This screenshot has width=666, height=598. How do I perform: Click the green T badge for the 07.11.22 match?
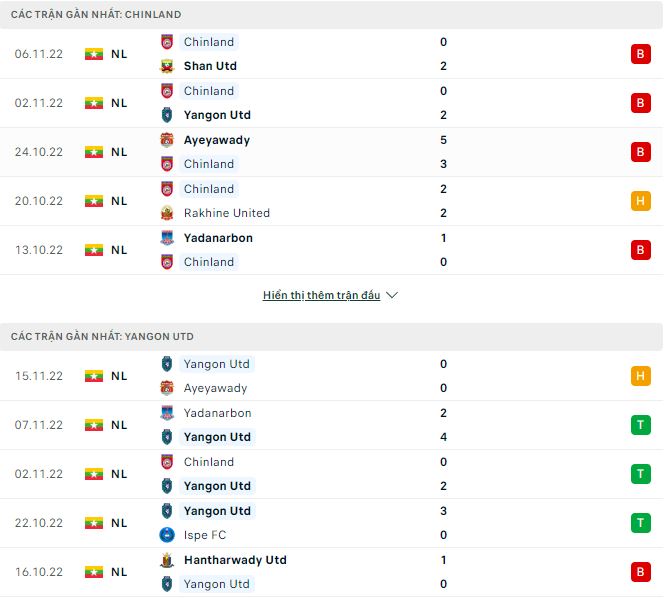pos(641,425)
